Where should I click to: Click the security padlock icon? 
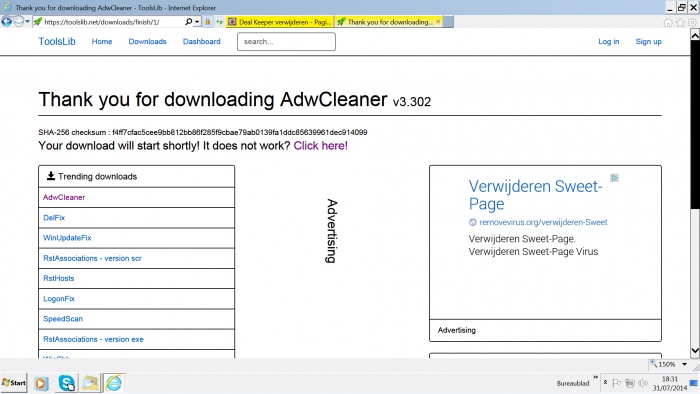[x=208, y=21]
